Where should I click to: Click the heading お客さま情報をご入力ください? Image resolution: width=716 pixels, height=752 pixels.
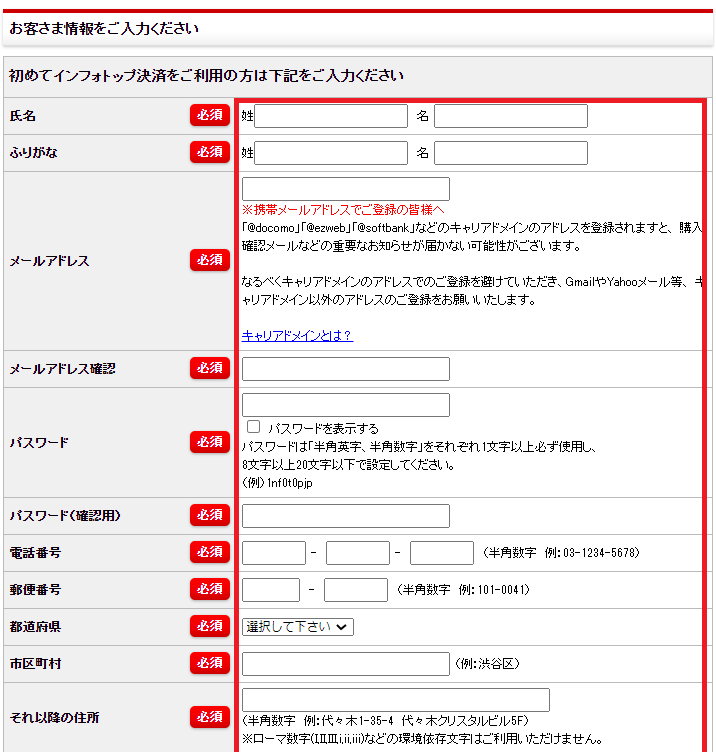(x=104, y=28)
